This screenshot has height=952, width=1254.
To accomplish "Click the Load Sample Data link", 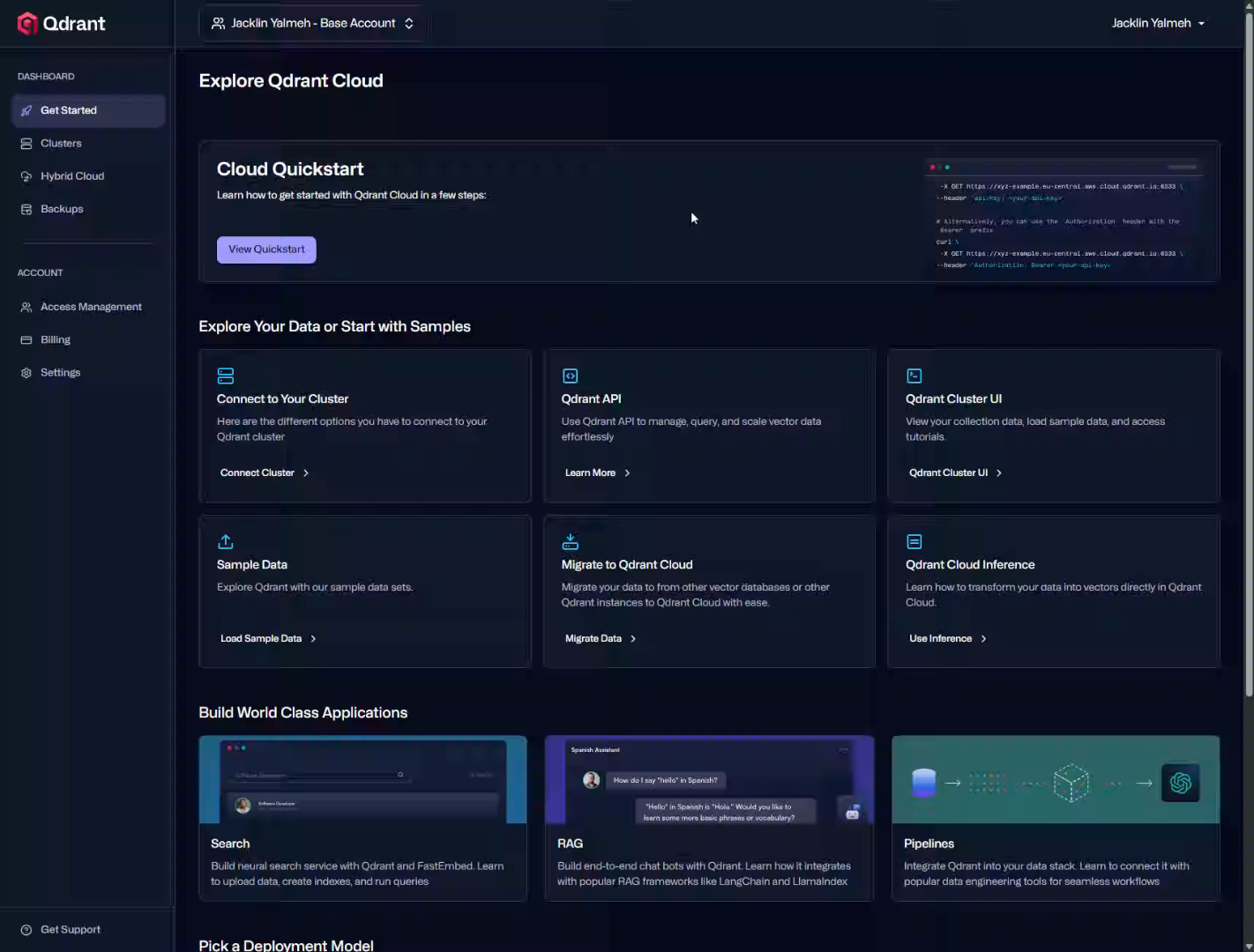I will 268,639.
